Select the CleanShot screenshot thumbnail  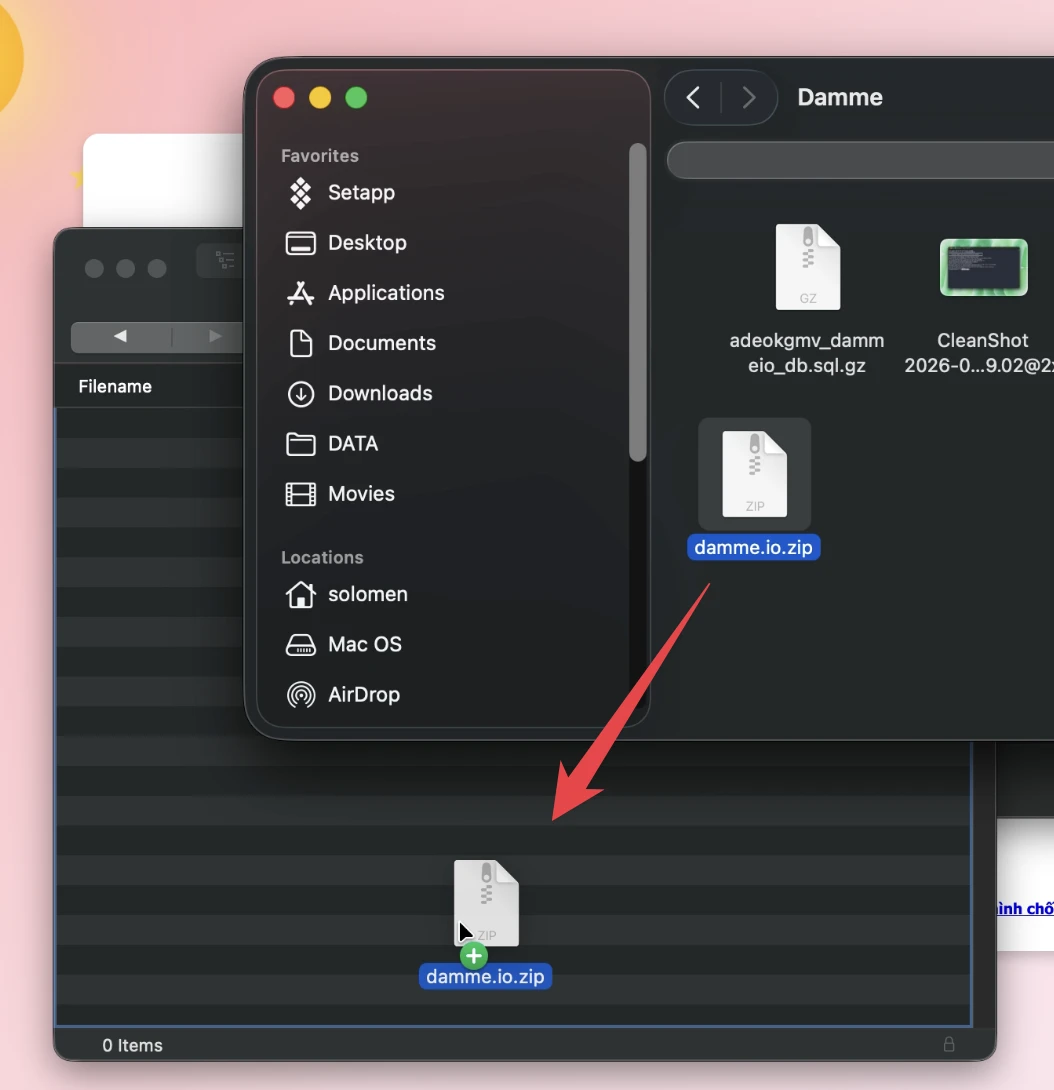coord(983,268)
